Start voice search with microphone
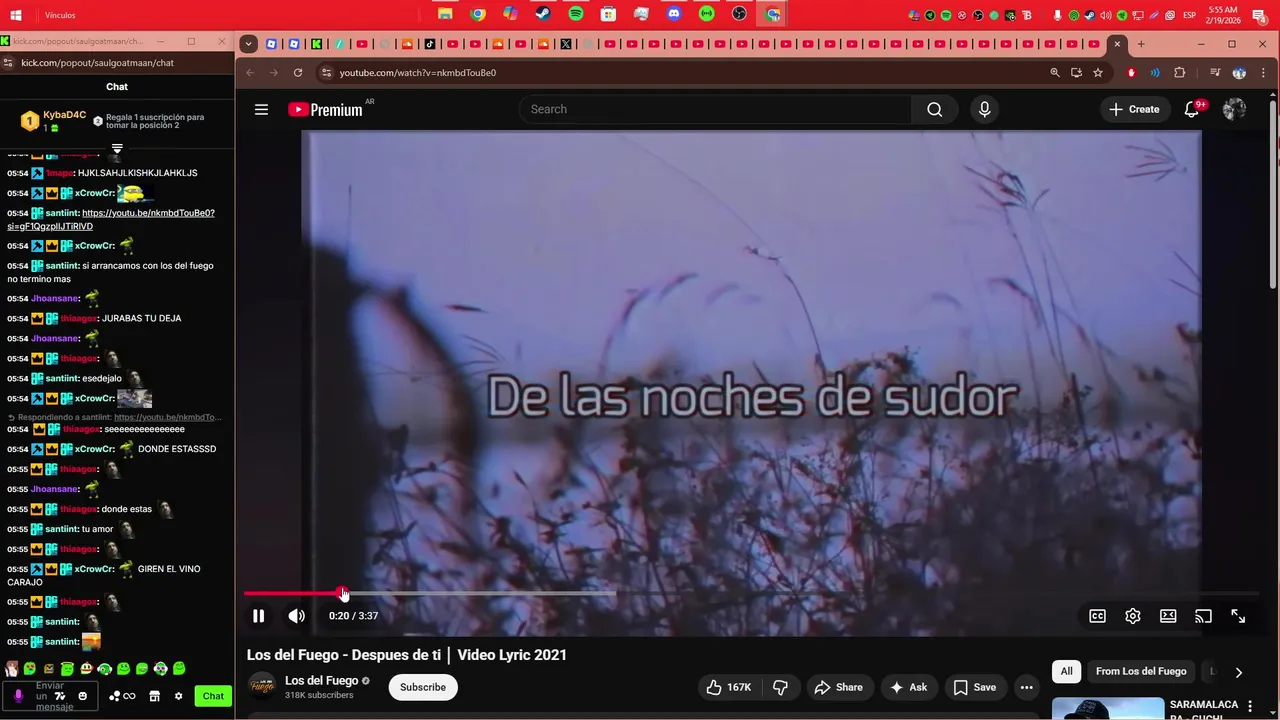Image resolution: width=1280 pixels, height=720 pixels. (985, 109)
